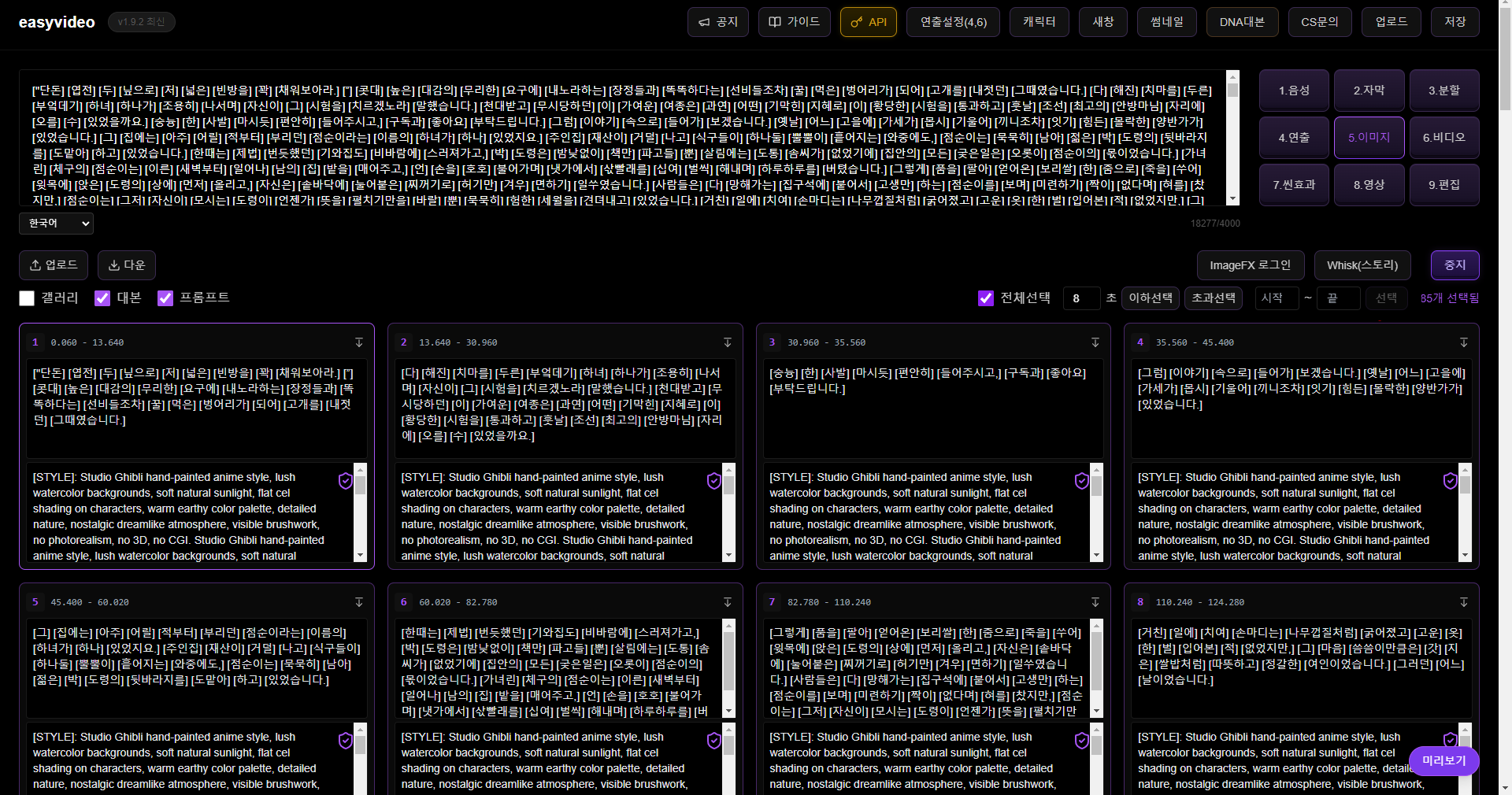
Task: Uncheck the 대본 checkbox
Action: (x=102, y=298)
